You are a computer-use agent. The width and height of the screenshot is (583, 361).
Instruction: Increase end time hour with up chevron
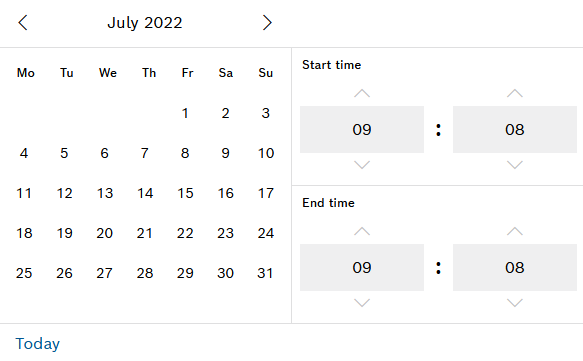coord(362,231)
